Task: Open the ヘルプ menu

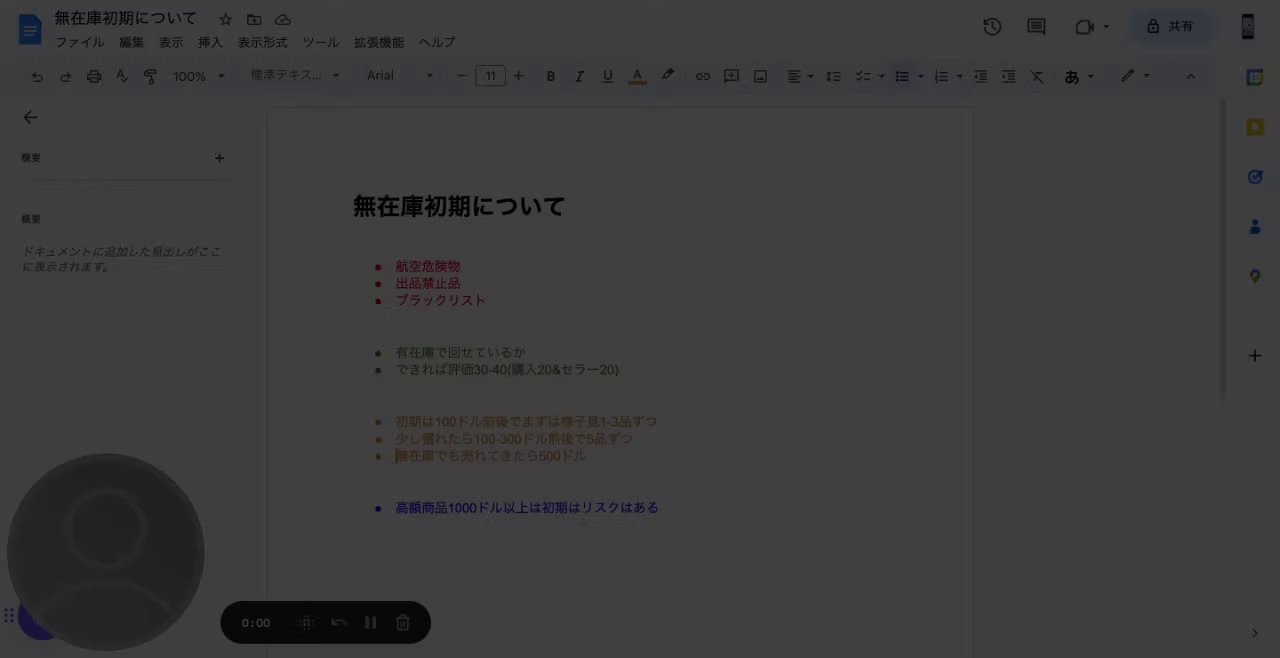Action: click(x=437, y=43)
